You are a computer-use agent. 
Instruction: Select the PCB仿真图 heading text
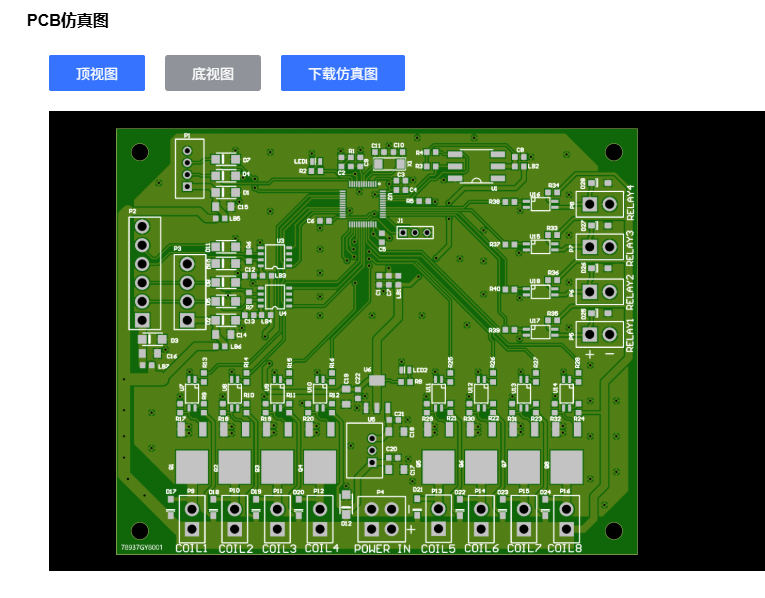[68, 20]
